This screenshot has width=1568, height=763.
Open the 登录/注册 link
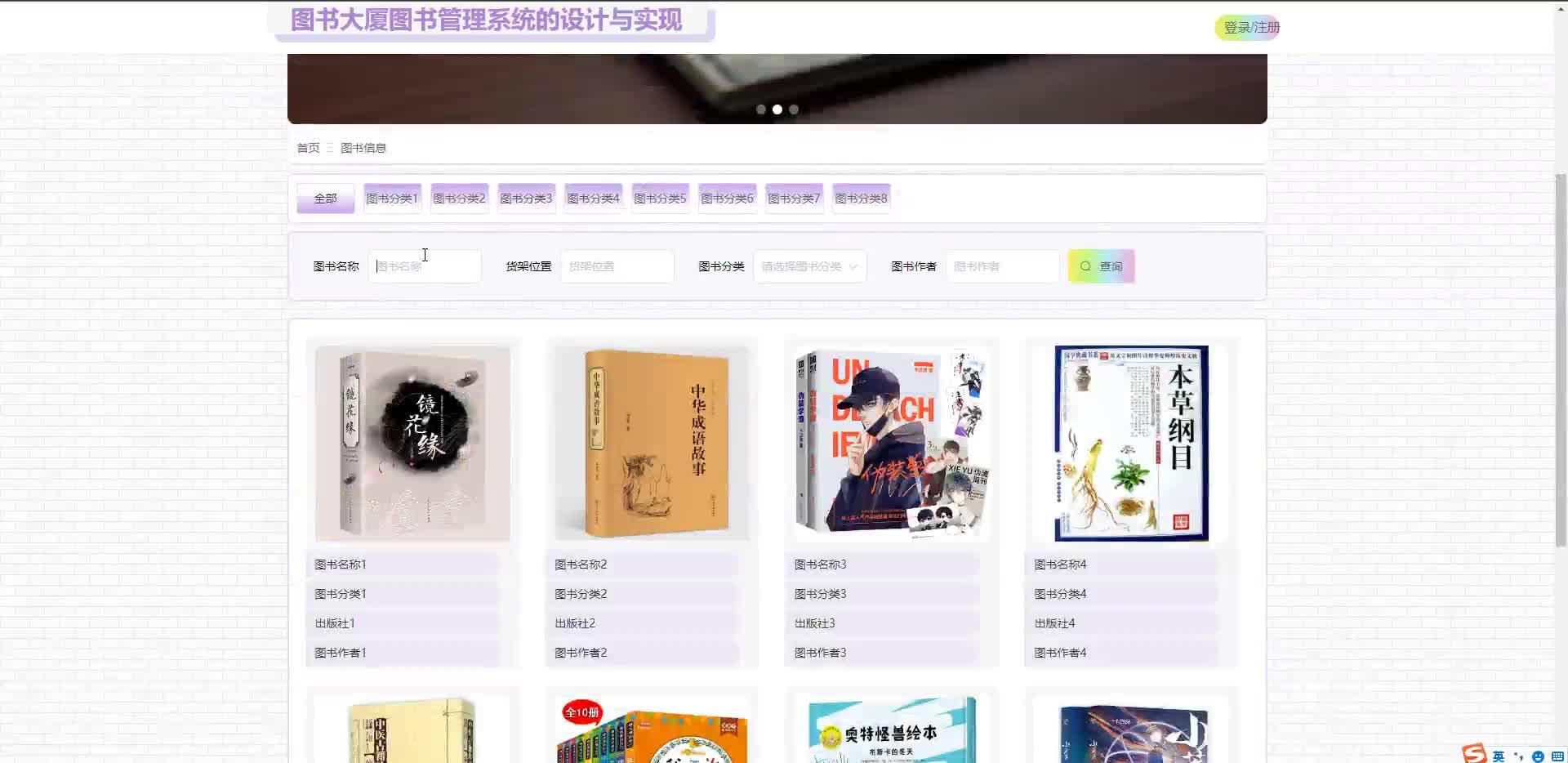pyautogui.click(x=1247, y=27)
